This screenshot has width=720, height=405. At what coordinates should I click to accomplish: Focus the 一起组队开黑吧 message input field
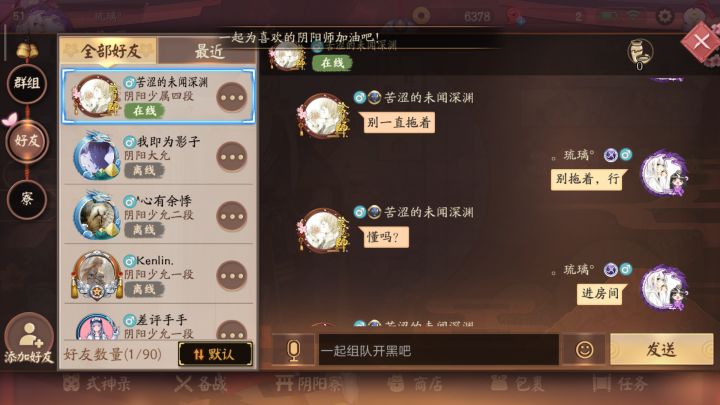pos(439,350)
